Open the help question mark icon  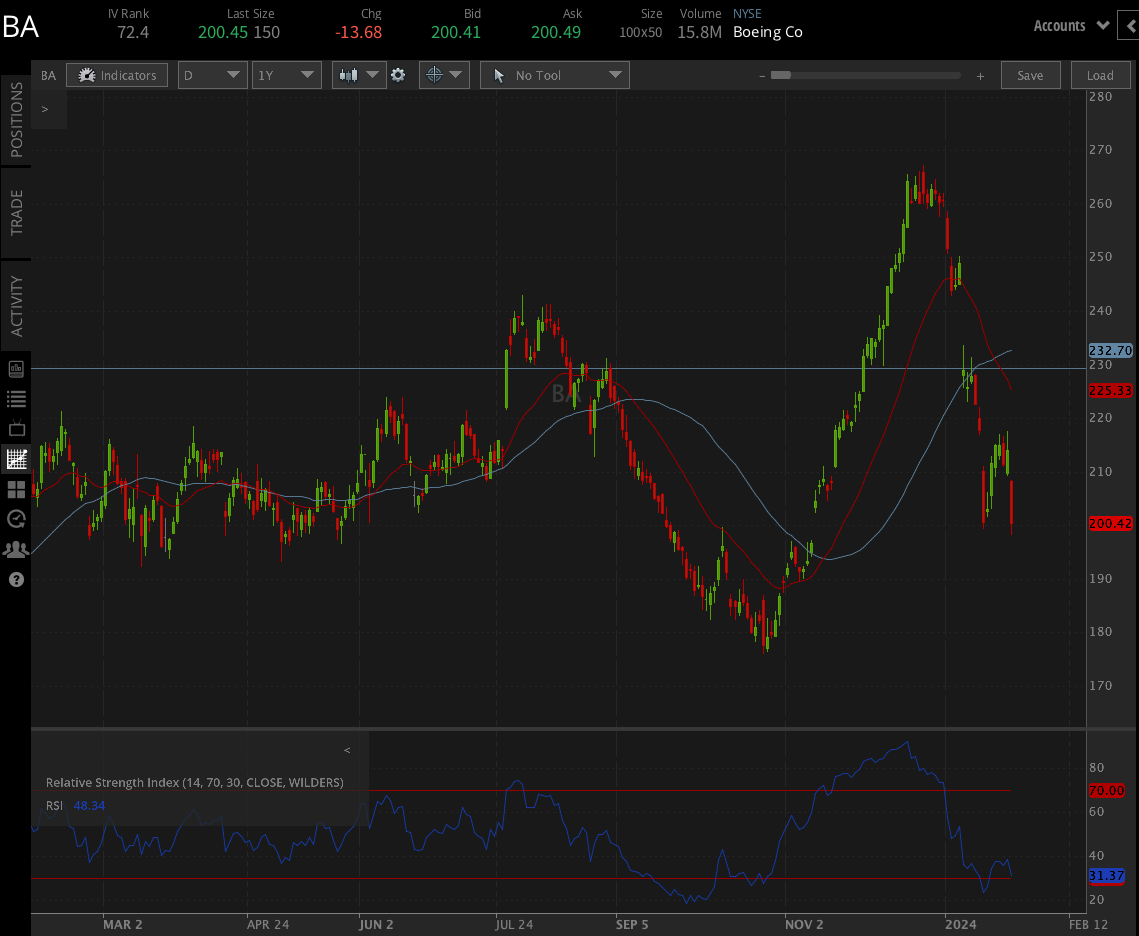click(x=16, y=579)
